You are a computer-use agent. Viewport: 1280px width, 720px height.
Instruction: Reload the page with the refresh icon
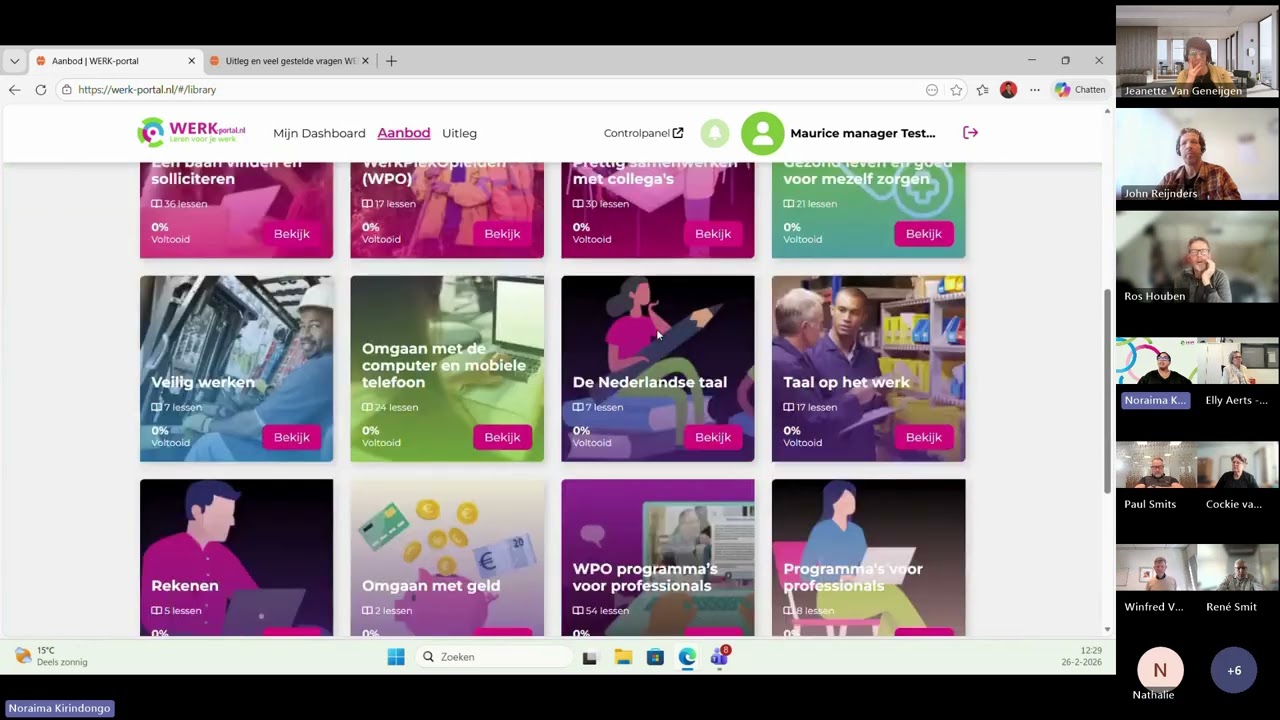coord(41,90)
